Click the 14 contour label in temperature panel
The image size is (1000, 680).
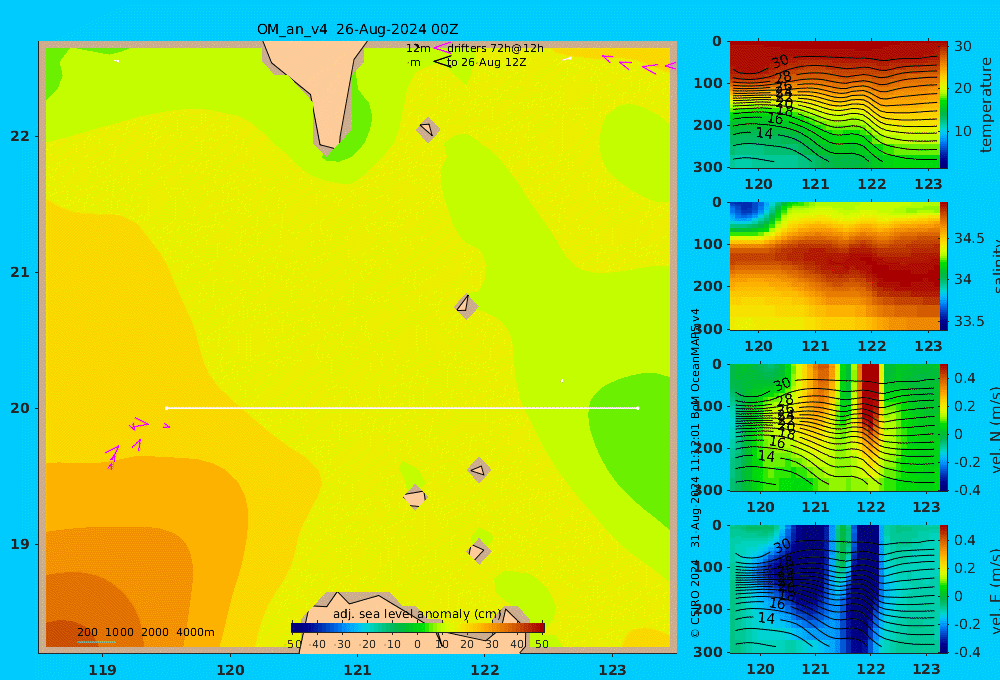pos(764,133)
